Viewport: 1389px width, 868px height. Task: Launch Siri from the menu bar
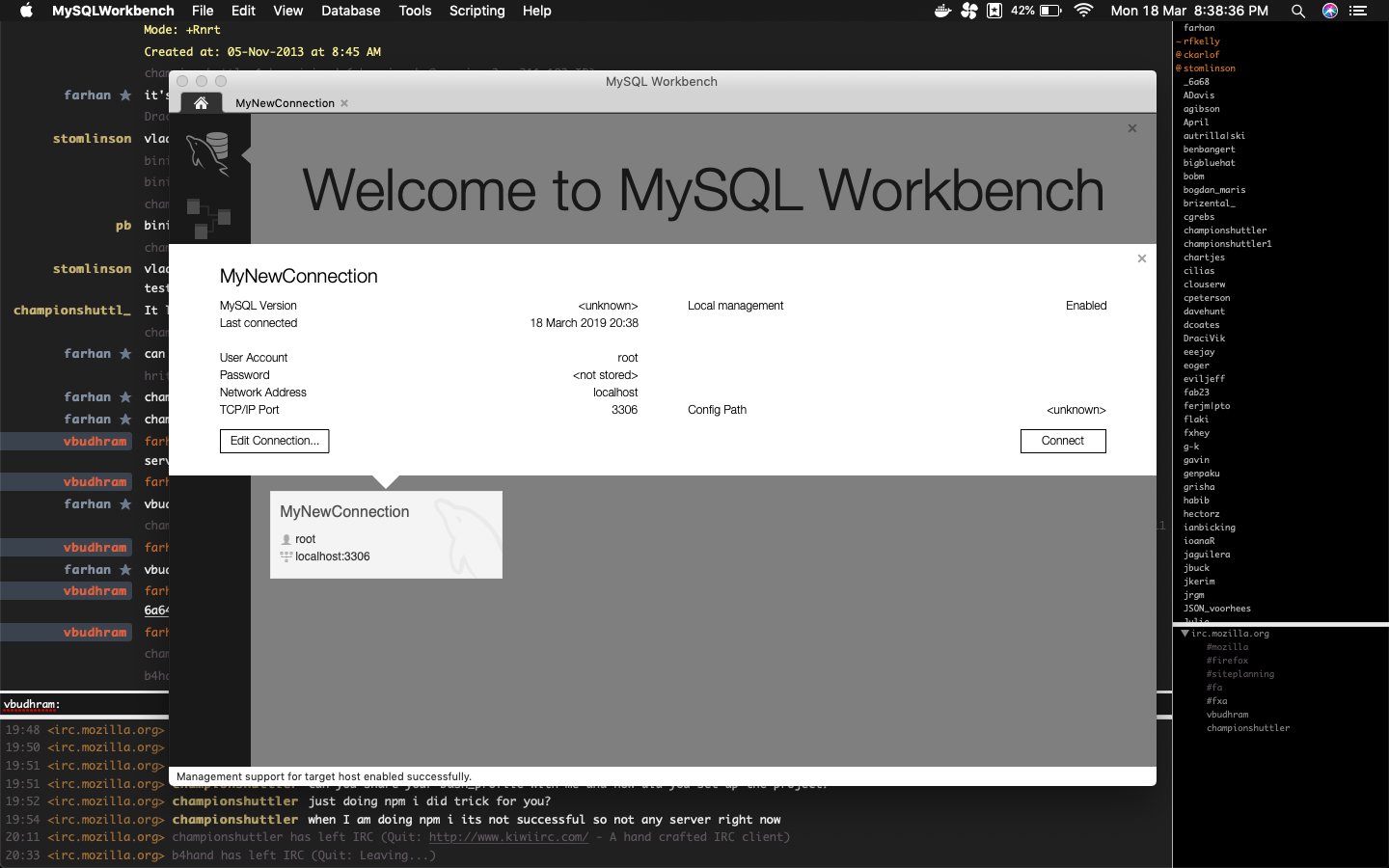coord(1330,11)
